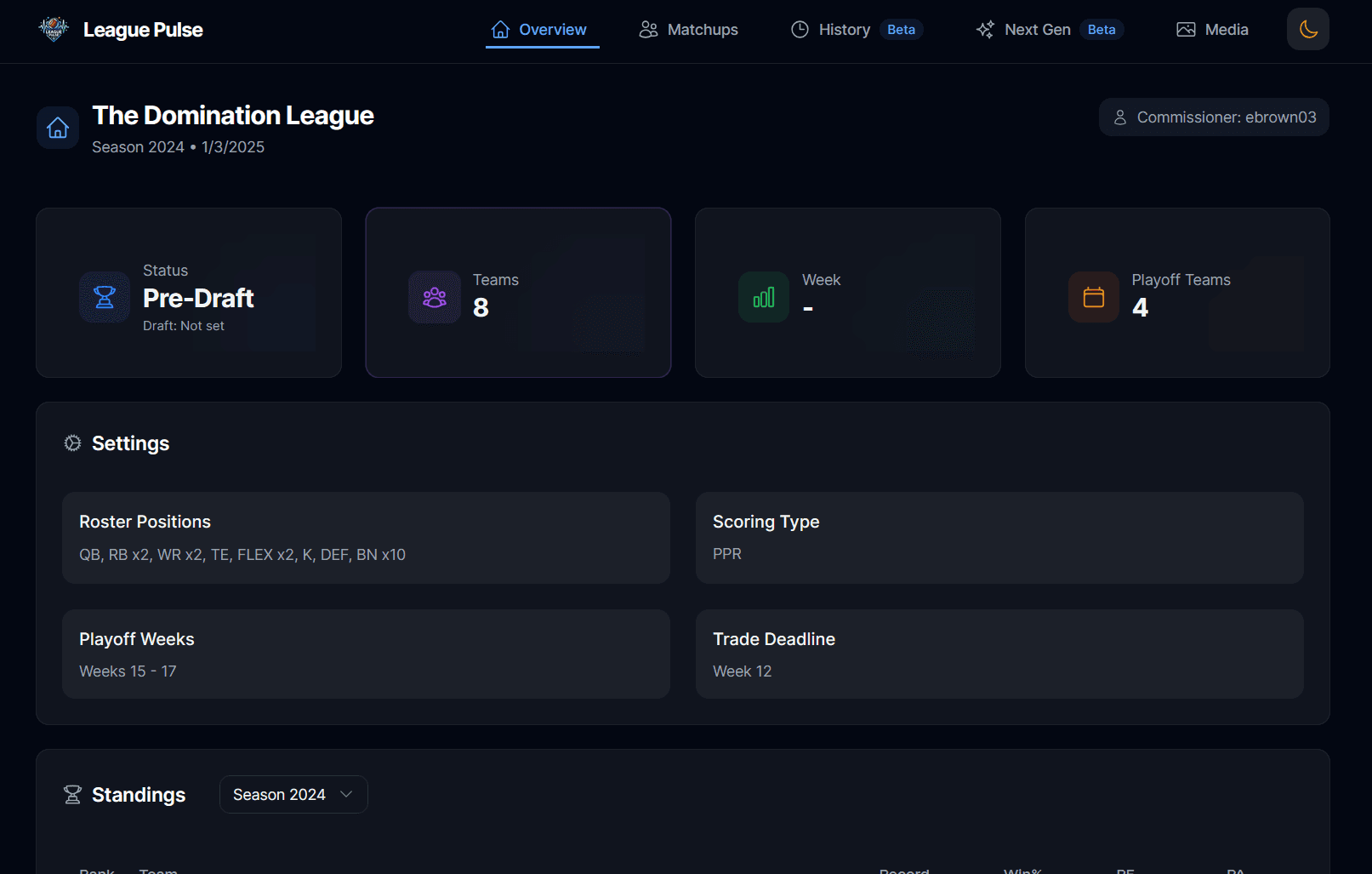Select the hourglass Status card icon

(x=104, y=297)
